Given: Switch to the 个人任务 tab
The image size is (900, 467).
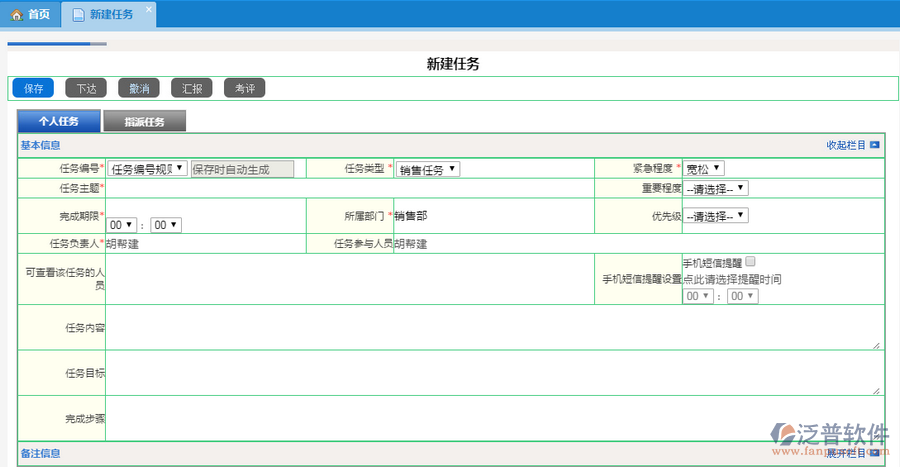Looking at the screenshot, I should point(59,122).
